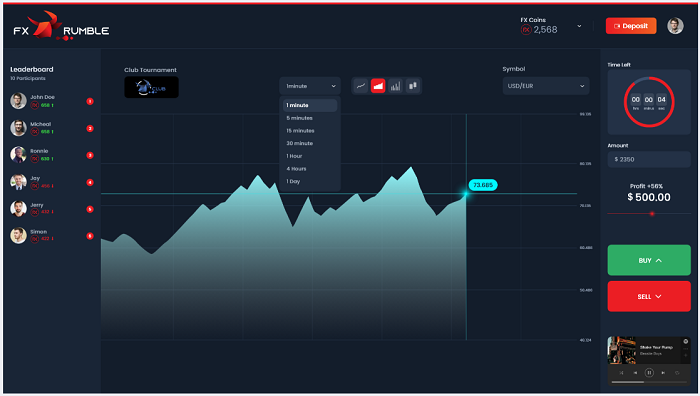The image size is (700, 396).
Task: Pause the playing song
Action: click(x=649, y=373)
